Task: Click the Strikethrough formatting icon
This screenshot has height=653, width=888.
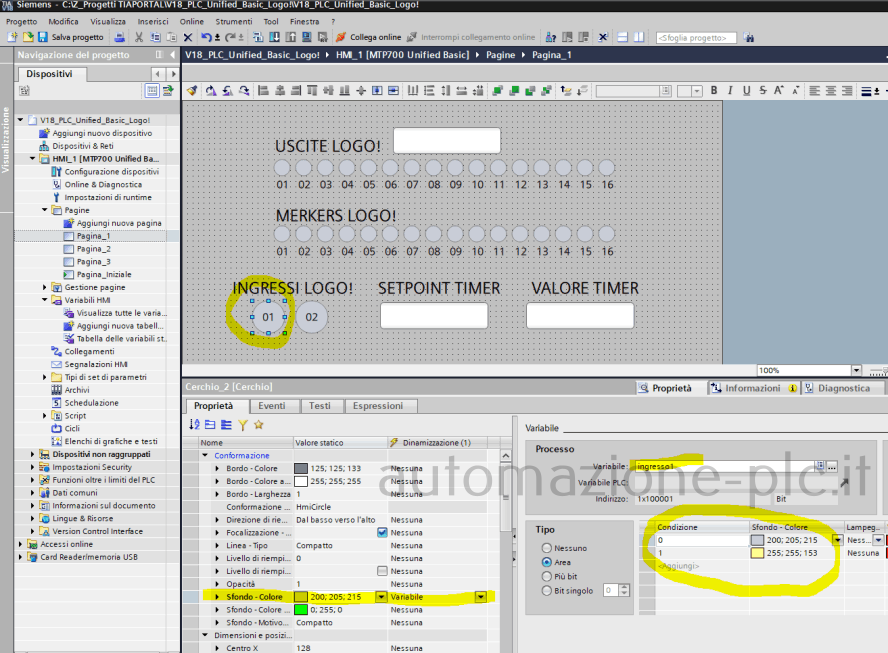Action: click(x=763, y=90)
